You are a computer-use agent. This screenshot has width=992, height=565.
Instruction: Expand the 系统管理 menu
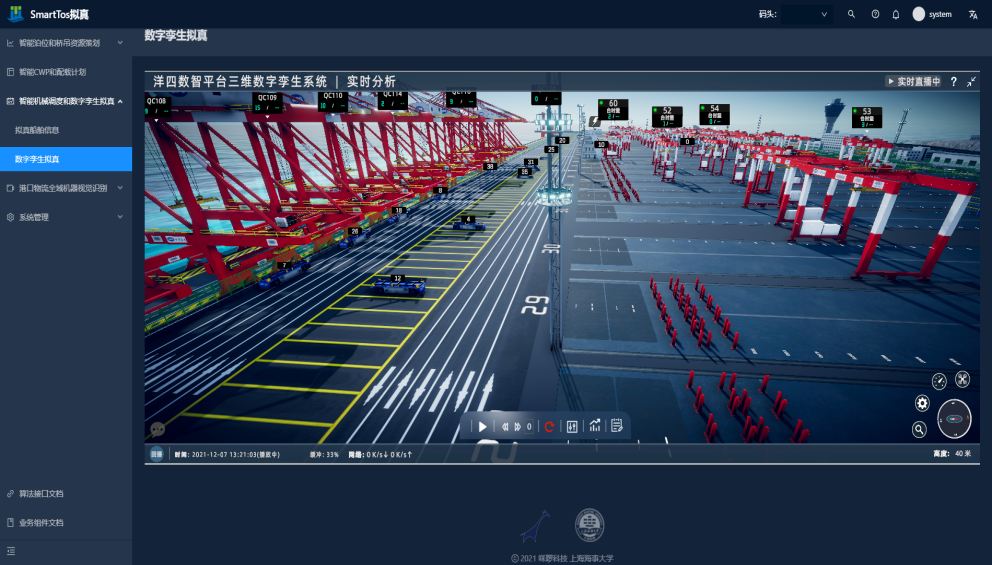[x=65, y=217]
